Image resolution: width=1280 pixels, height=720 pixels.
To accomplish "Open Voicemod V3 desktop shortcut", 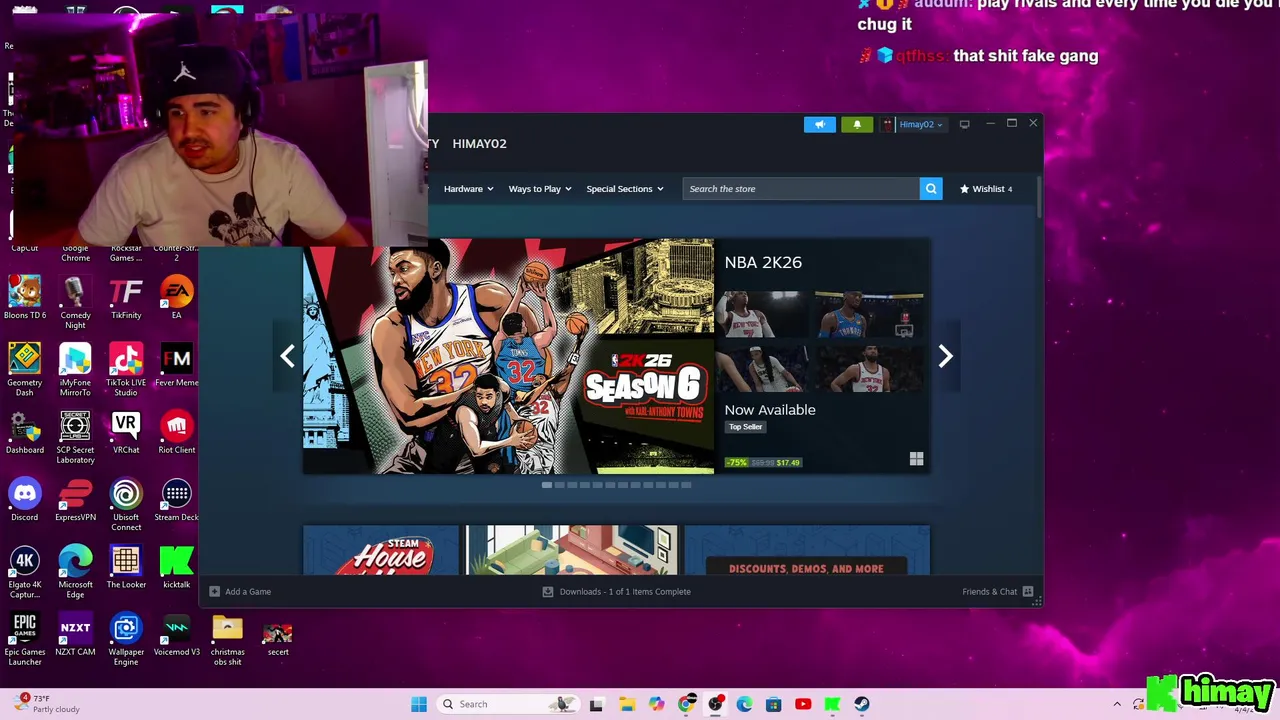I will pos(176,635).
